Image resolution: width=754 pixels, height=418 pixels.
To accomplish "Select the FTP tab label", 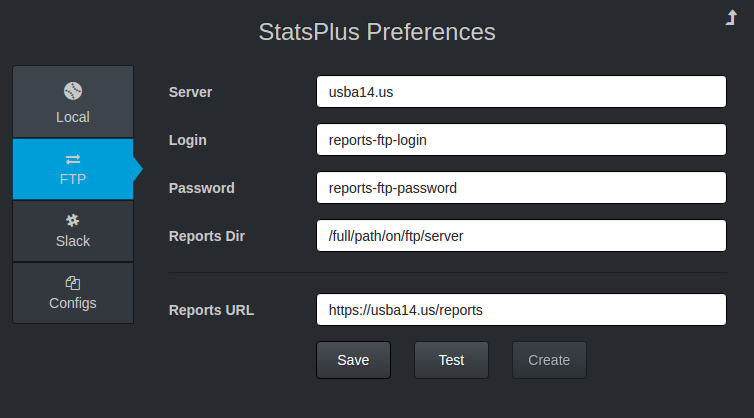I will (x=72, y=180).
